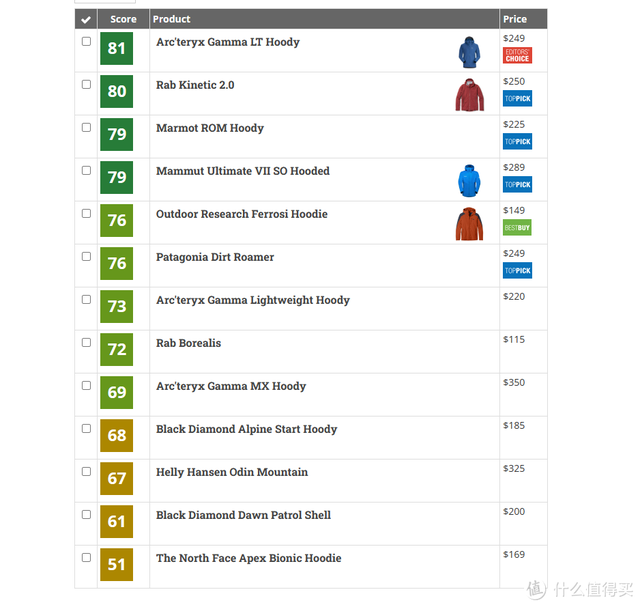Open the Outdoor Research Ferrosi Hoodie link

(x=242, y=214)
